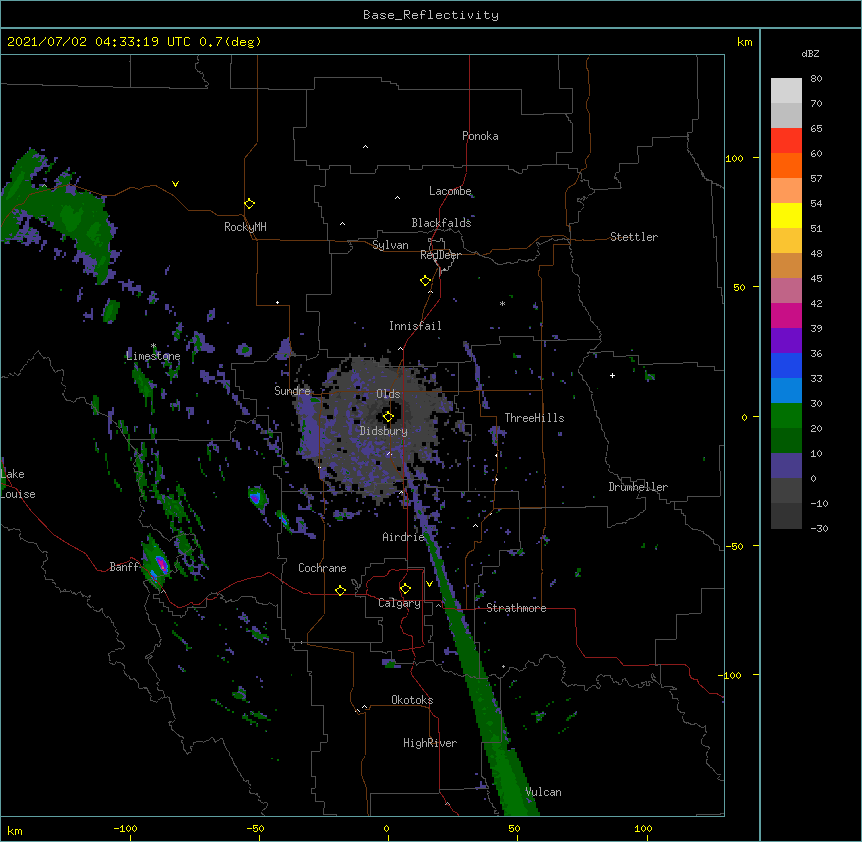Click the km unit label at bottom left
Viewport: 862px width, 842px height.
pos(15,830)
